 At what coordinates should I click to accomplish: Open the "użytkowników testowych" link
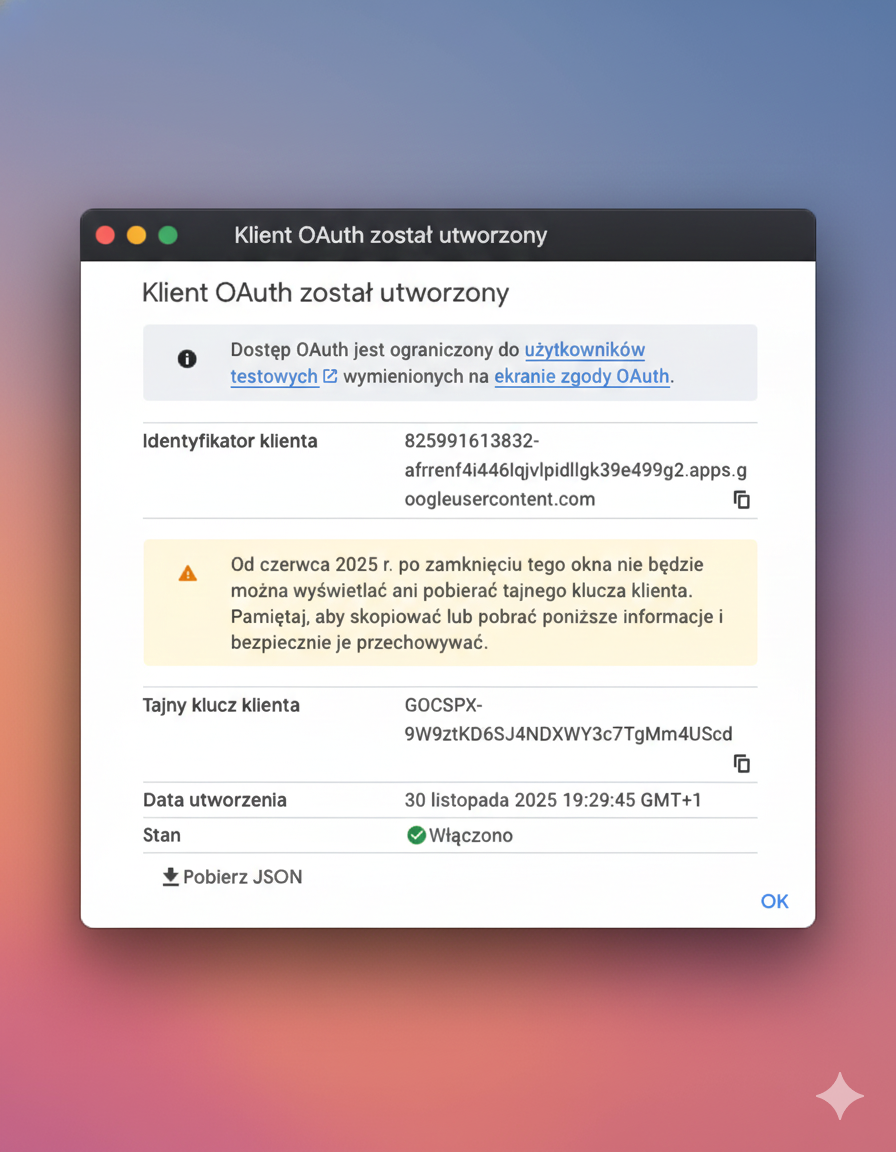[x=584, y=350]
